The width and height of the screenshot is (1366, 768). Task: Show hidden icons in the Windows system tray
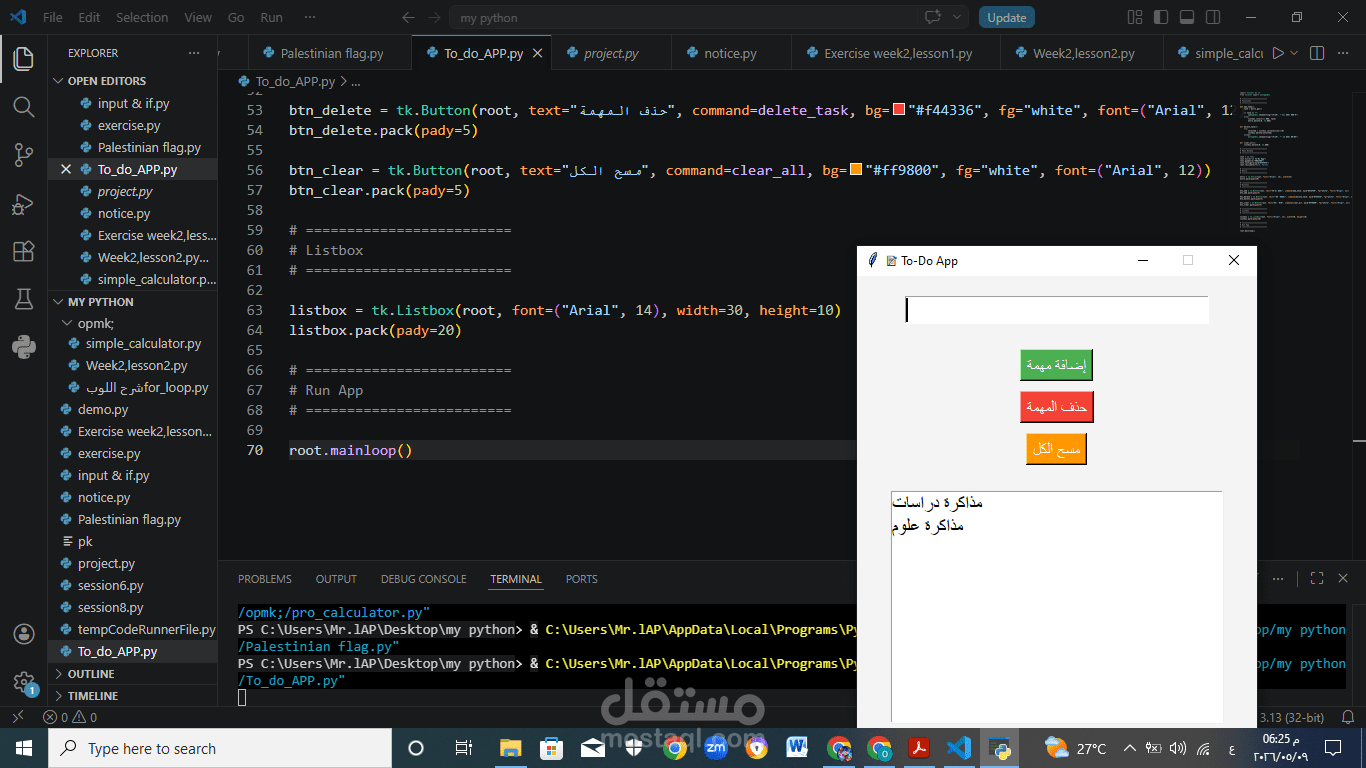pyautogui.click(x=1130, y=748)
